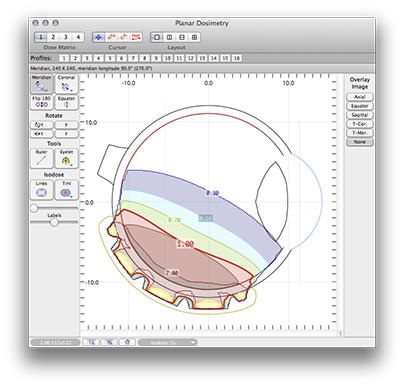Select the blue crosshair cursor mode

[x=98, y=37]
